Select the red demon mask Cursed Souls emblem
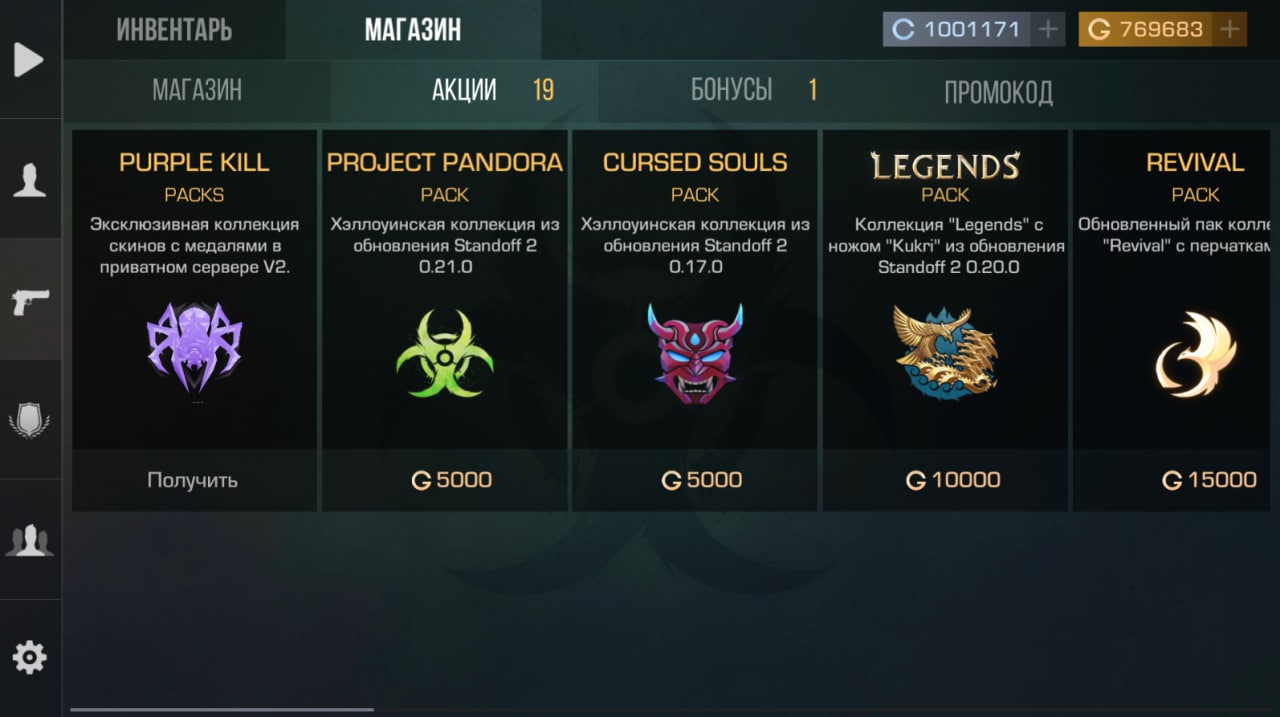Image resolution: width=1280 pixels, height=717 pixels. click(x=695, y=353)
